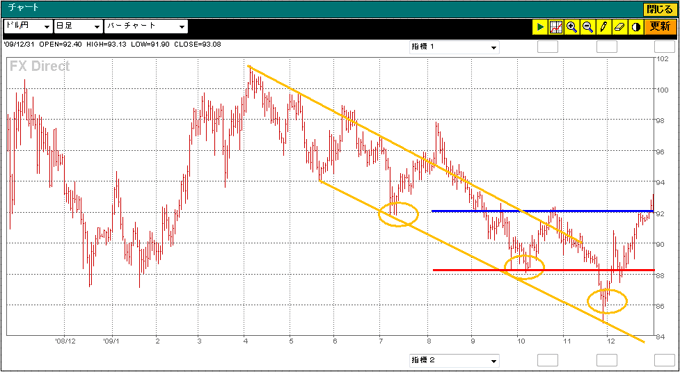
Task: Click the CLOSE=93.08 readout text
Action: (x=197, y=44)
